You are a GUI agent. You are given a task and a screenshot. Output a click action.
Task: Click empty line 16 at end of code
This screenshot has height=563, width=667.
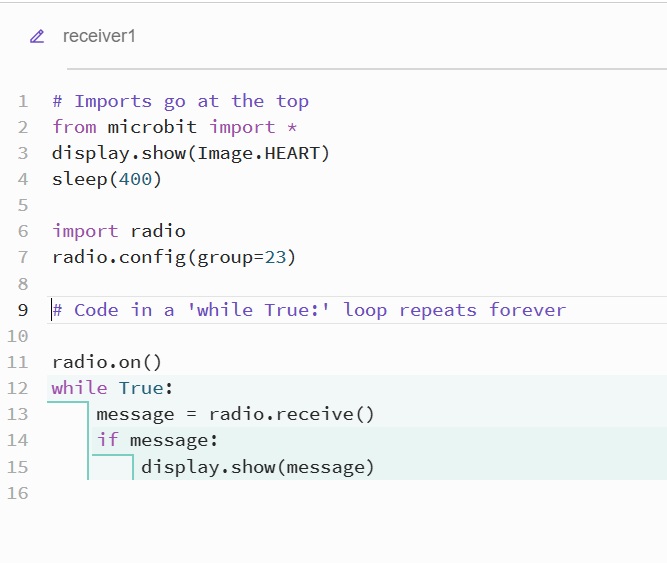300,493
